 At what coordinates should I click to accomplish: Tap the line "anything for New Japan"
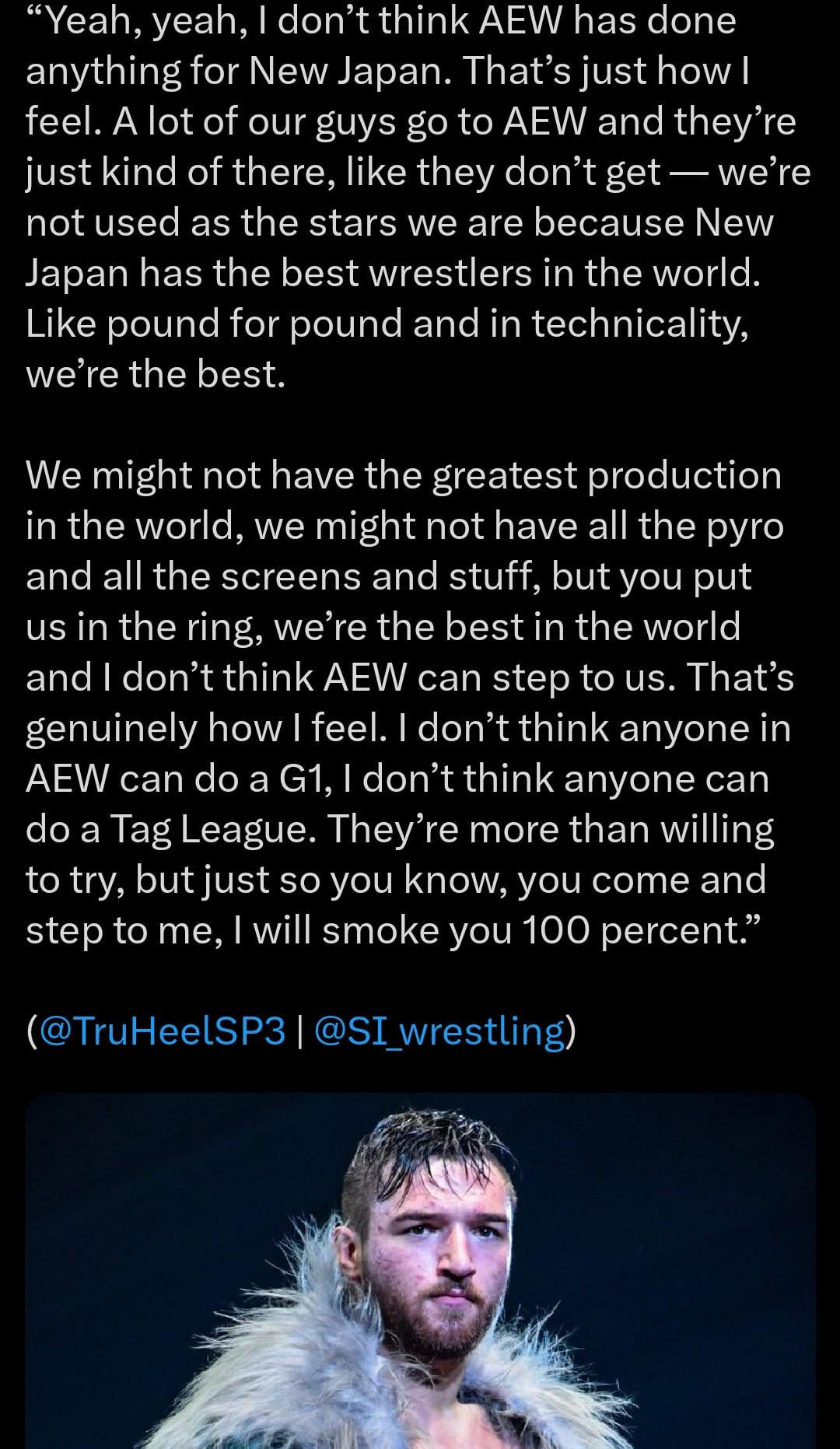click(x=387, y=72)
